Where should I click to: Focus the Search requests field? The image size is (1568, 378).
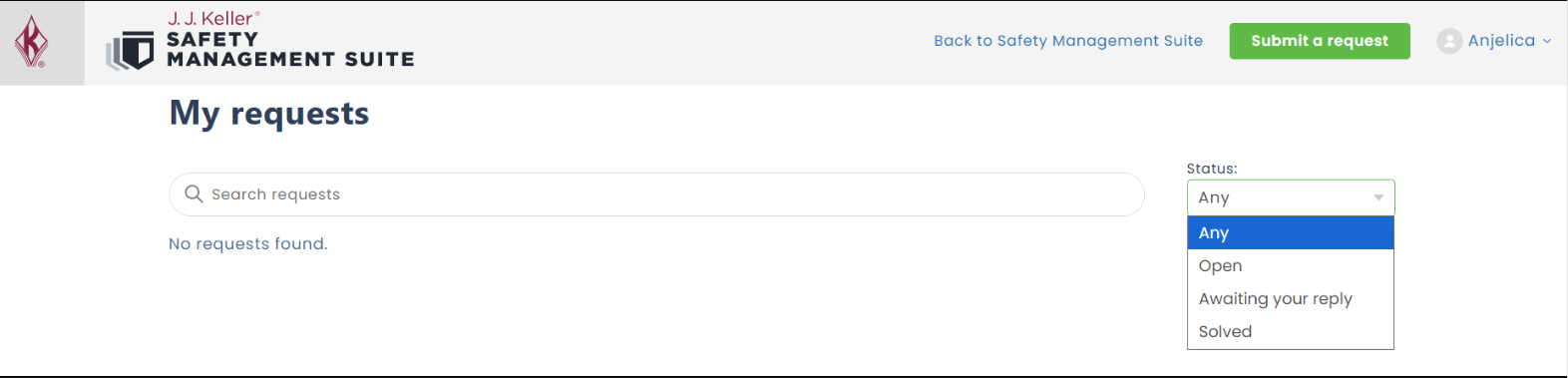tap(656, 194)
